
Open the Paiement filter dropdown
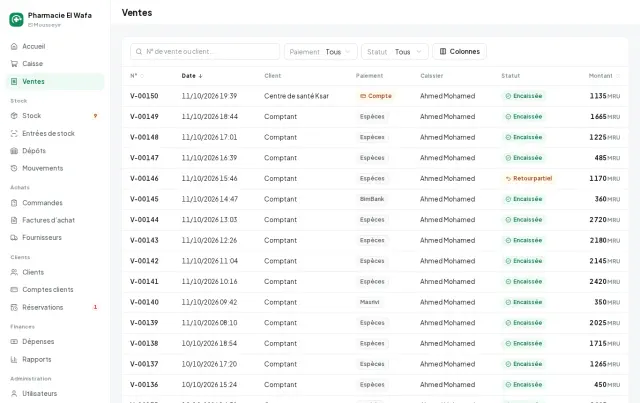pos(320,52)
